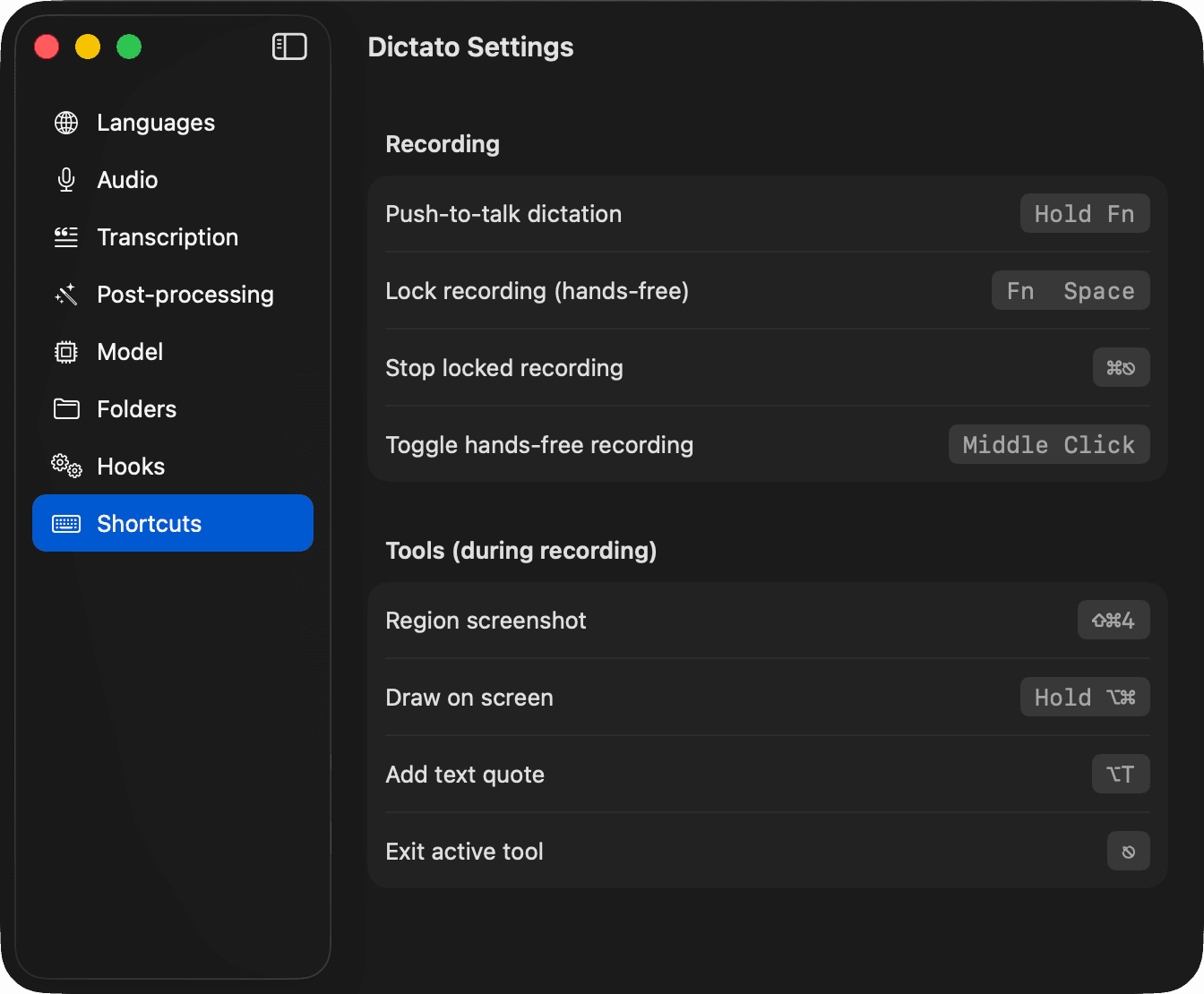Click the Middle Click hands-free shortcut badge
Image resolution: width=1204 pixels, height=994 pixels.
(x=1048, y=444)
